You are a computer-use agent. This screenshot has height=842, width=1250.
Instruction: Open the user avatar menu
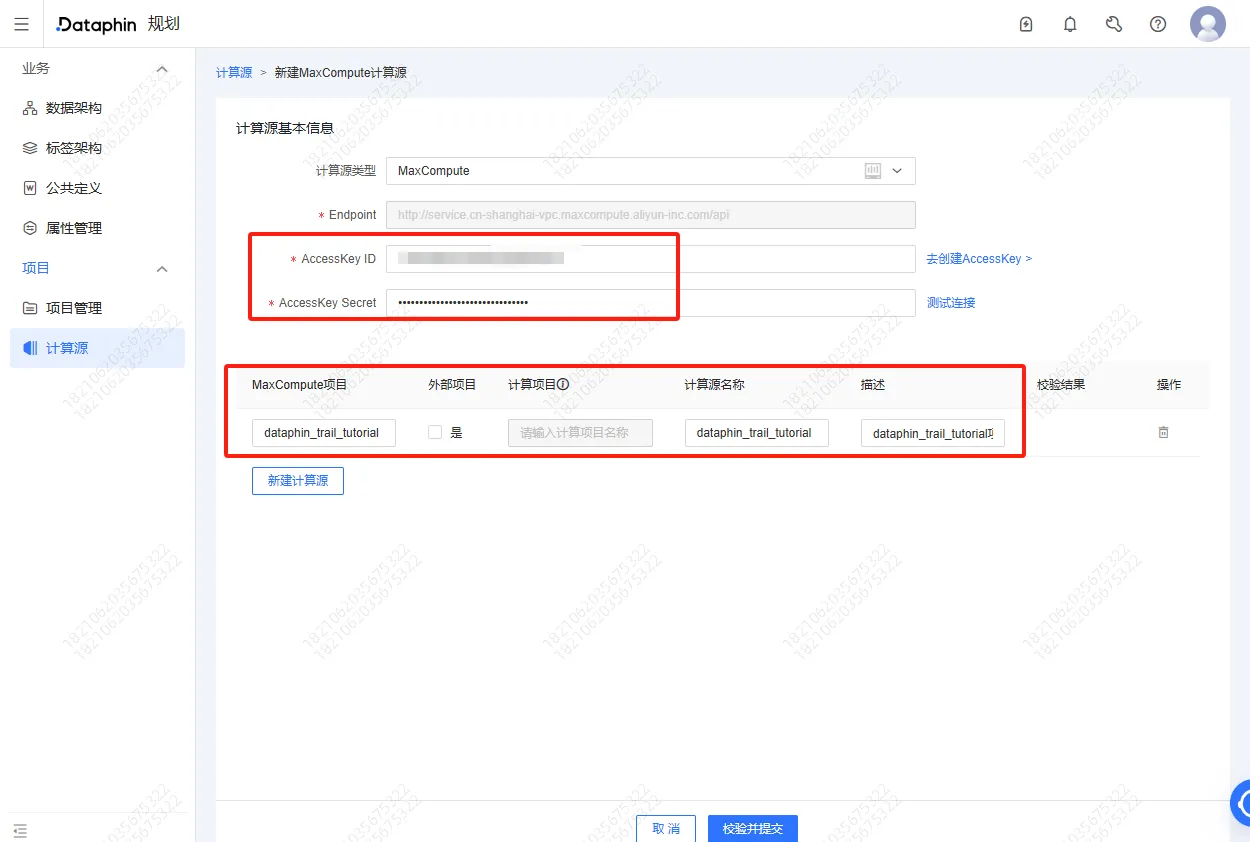point(1208,24)
